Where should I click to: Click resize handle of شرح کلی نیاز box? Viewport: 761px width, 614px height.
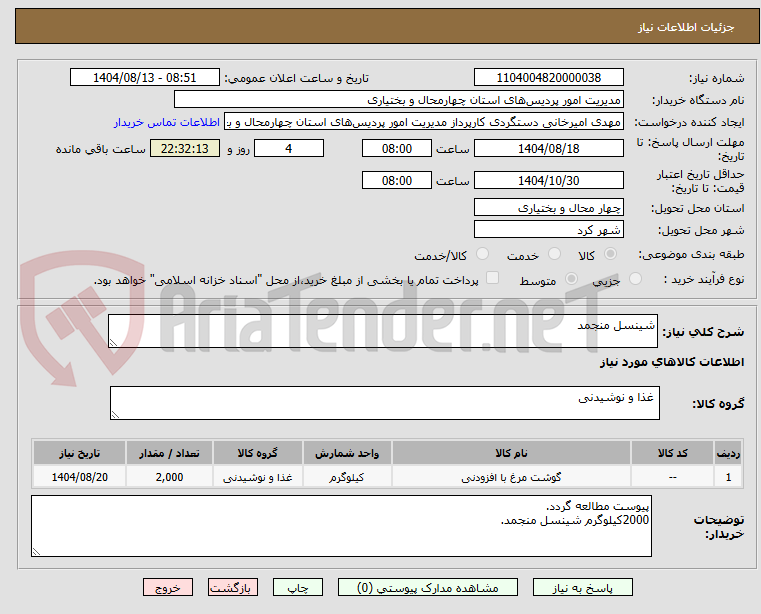coord(113,343)
